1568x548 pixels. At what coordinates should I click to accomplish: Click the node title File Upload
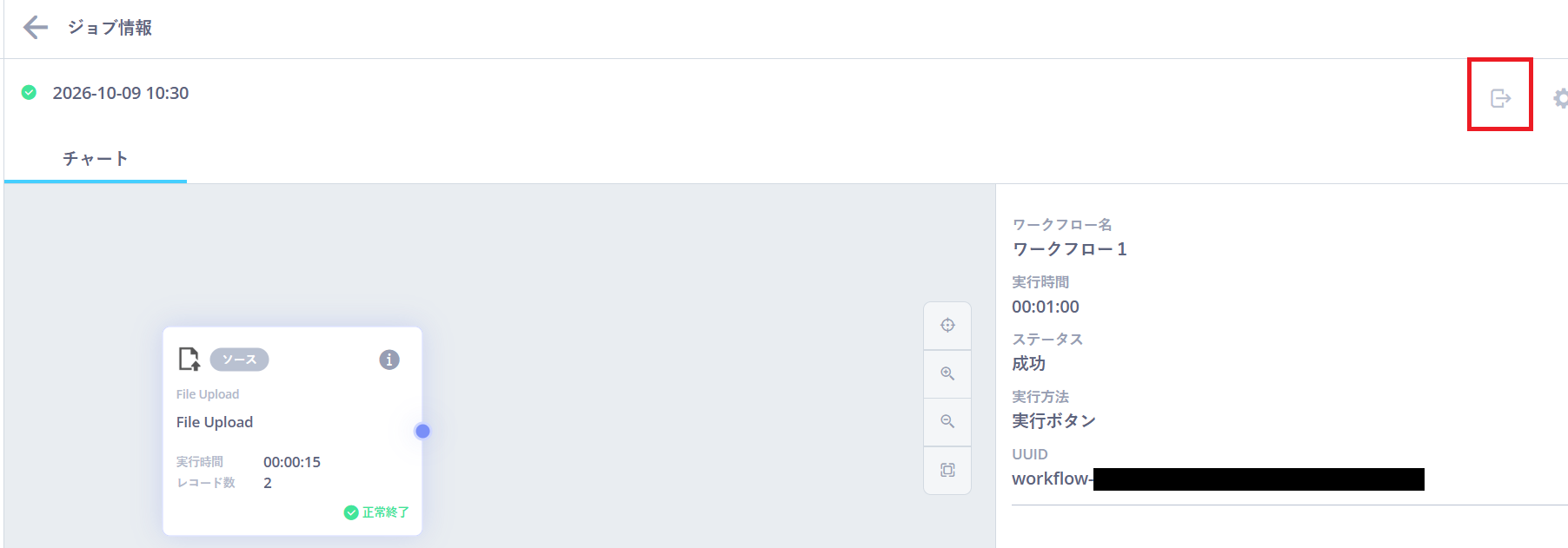[215, 422]
